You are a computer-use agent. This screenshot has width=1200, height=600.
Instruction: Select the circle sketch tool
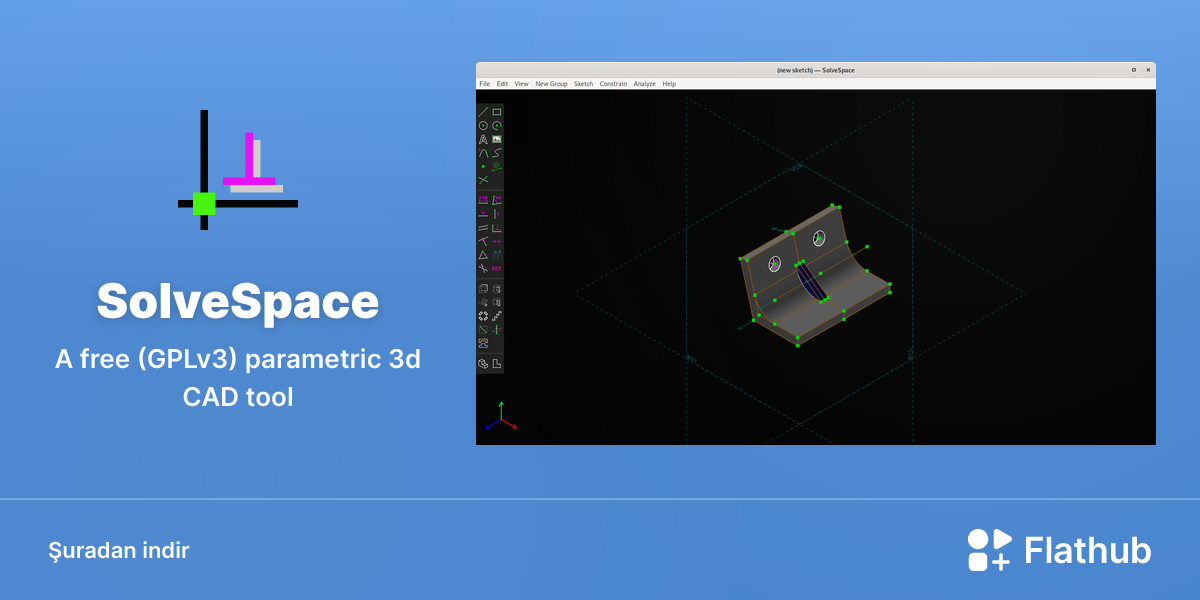[483, 125]
